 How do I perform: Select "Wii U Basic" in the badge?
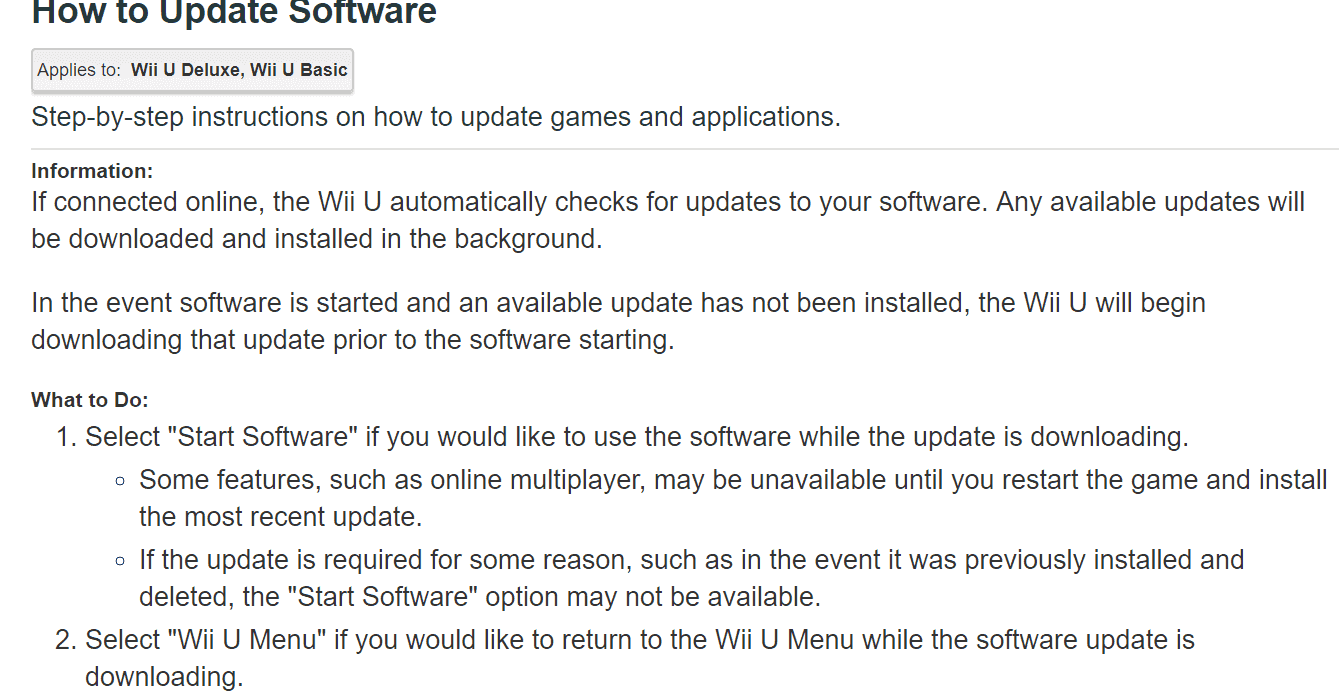coord(298,70)
